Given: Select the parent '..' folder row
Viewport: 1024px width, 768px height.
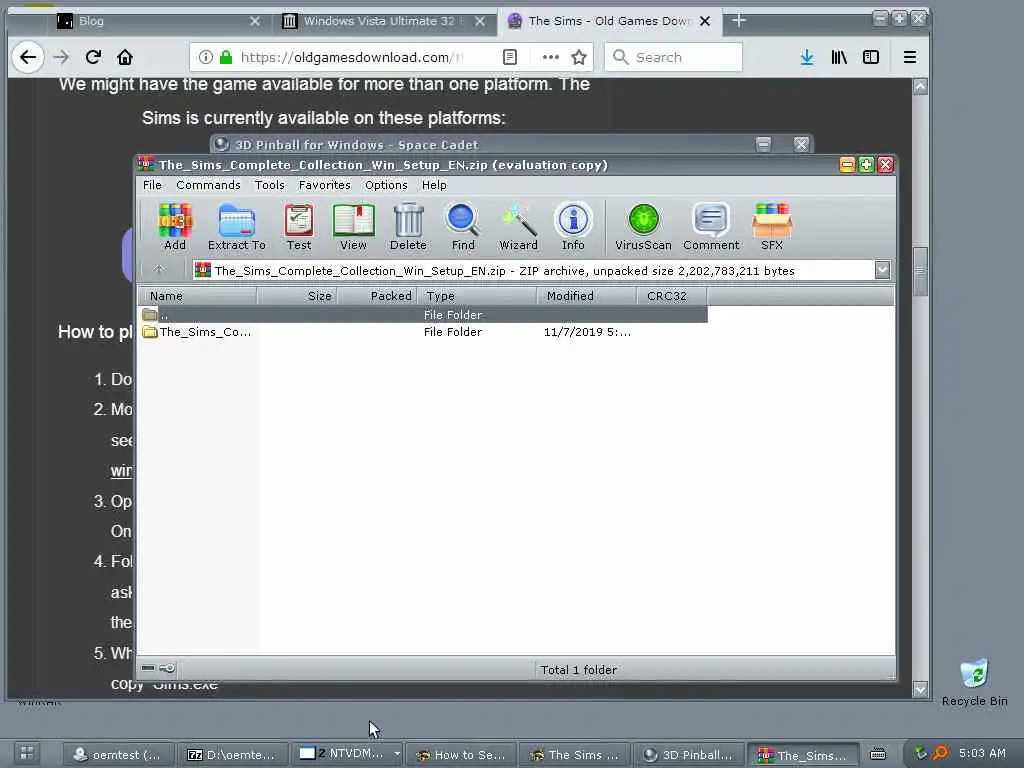Looking at the screenshot, I should point(423,315).
